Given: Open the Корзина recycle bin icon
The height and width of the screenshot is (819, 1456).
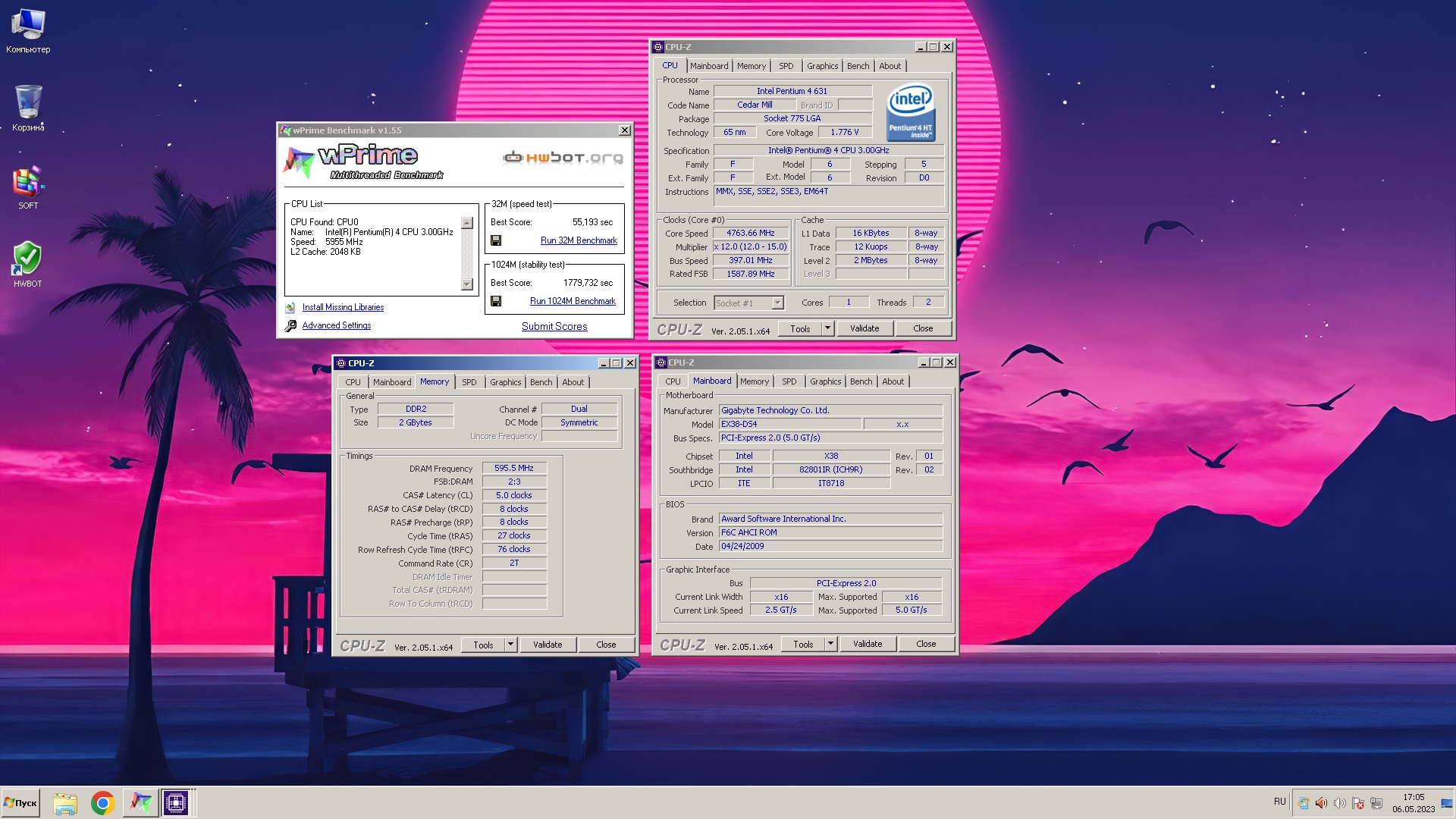Looking at the screenshot, I should coord(28,108).
